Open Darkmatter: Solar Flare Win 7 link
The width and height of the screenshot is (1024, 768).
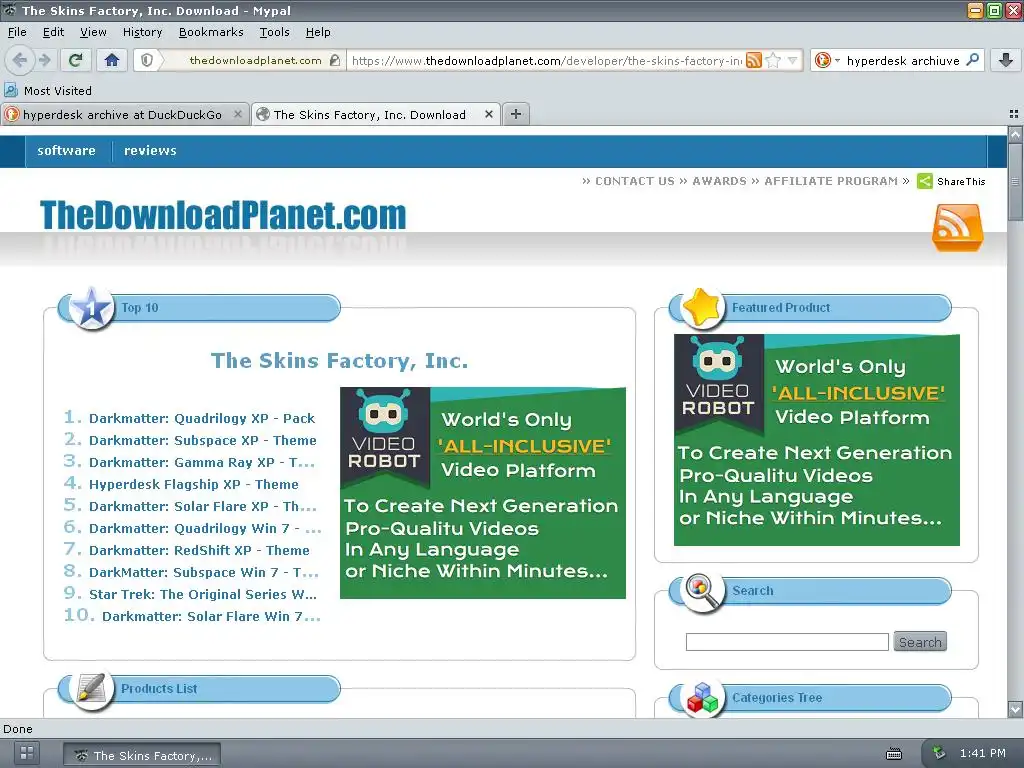point(212,616)
